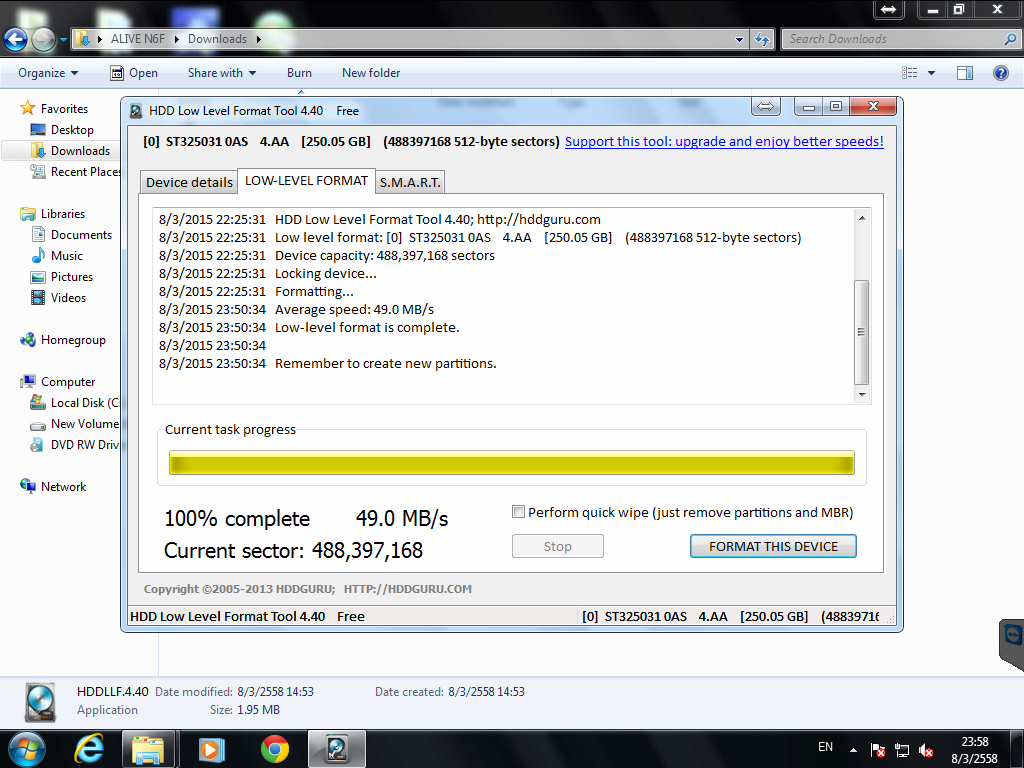1024x768 pixels.
Task: Click the yellow task progress bar
Action: pyautogui.click(x=511, y=462)
